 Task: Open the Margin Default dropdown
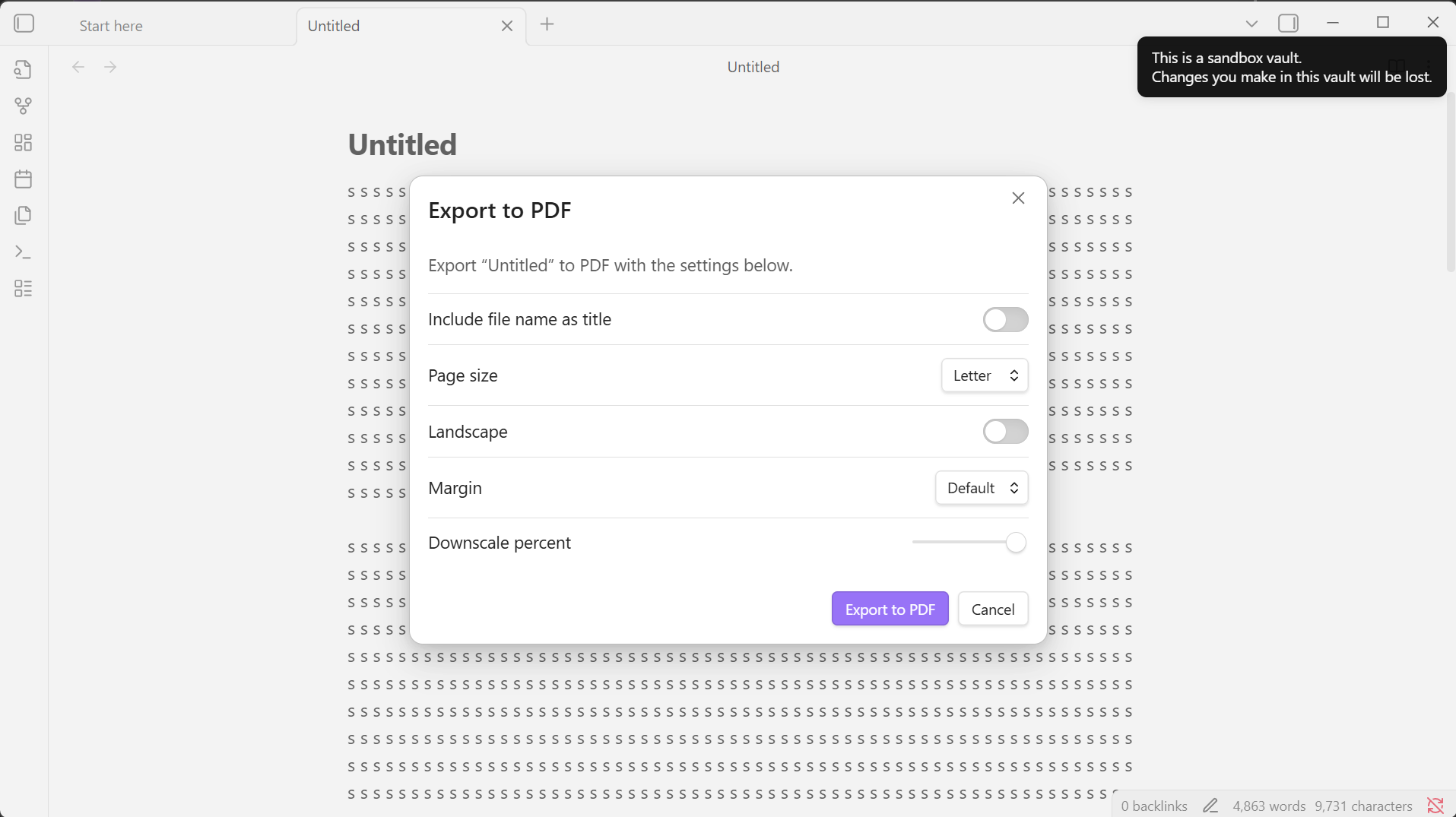click(x=981, y=488)
